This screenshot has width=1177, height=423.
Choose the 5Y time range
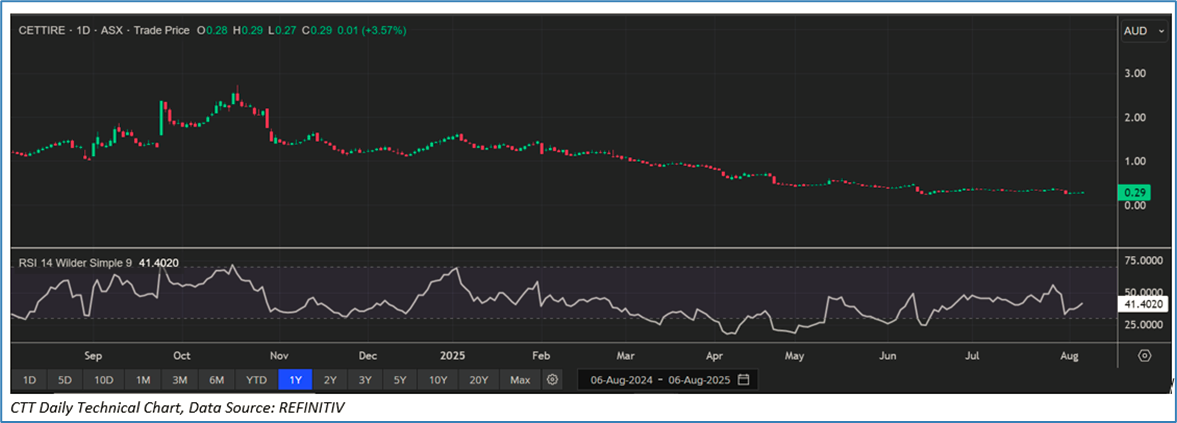click(x=400, y=380)
